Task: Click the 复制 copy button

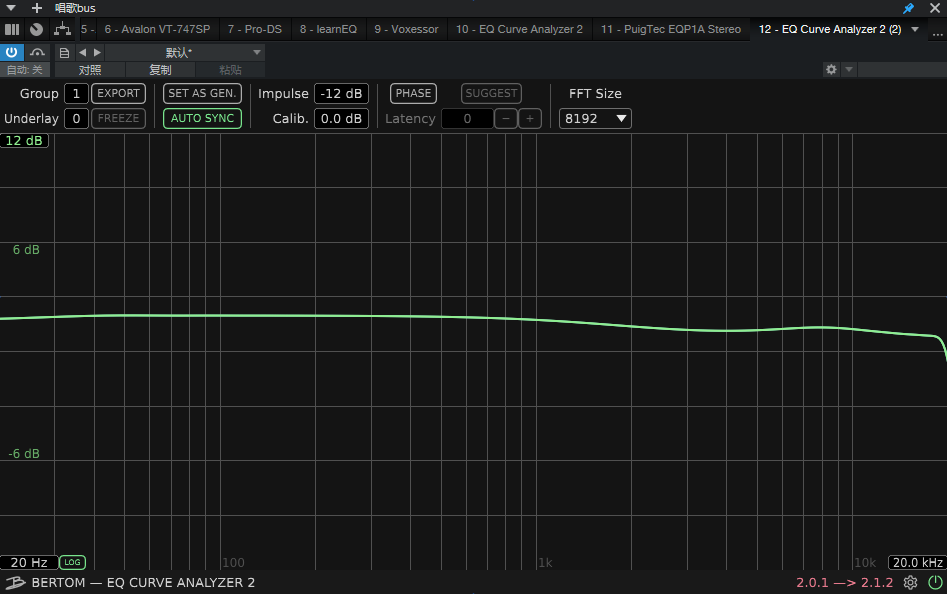Action: (x=160, y=70)
